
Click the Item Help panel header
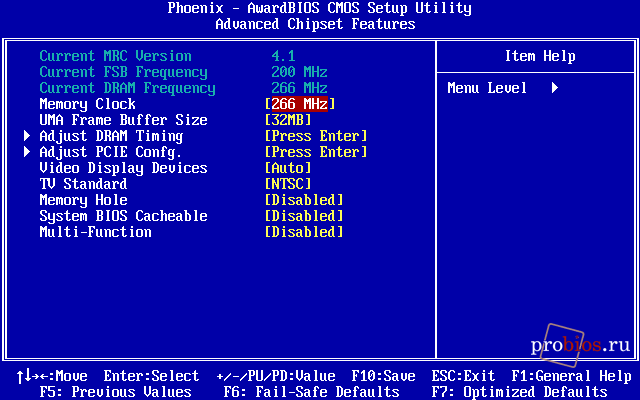pos(540,56)
